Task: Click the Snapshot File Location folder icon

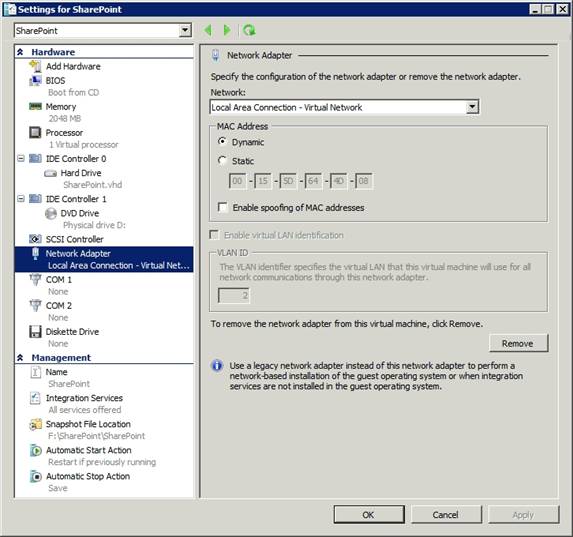Action: pyautogui.click(x=35, y=424)
